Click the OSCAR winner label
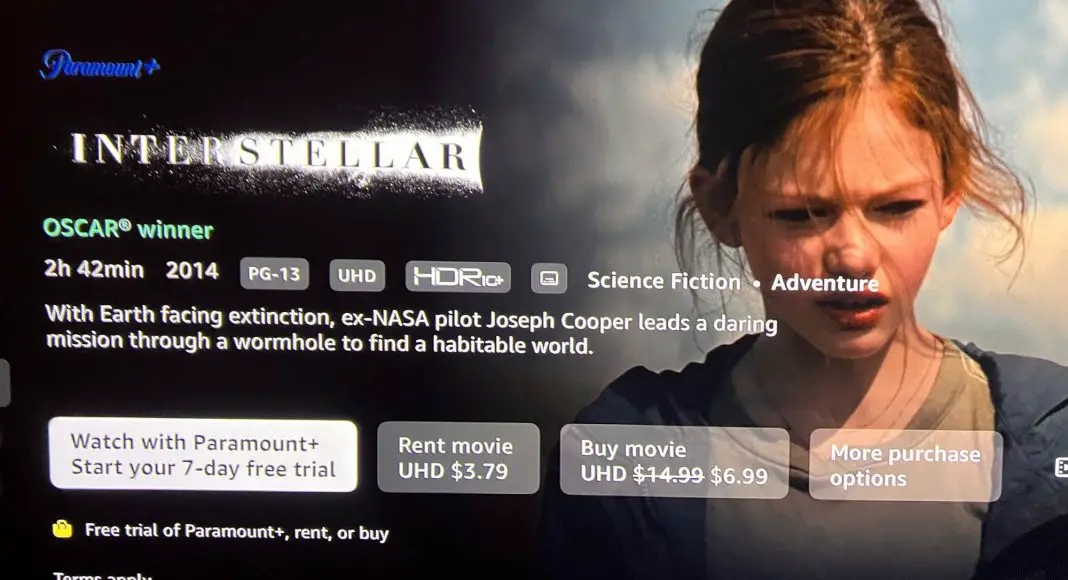1068x580 pixels. click(x=128, y=229)
